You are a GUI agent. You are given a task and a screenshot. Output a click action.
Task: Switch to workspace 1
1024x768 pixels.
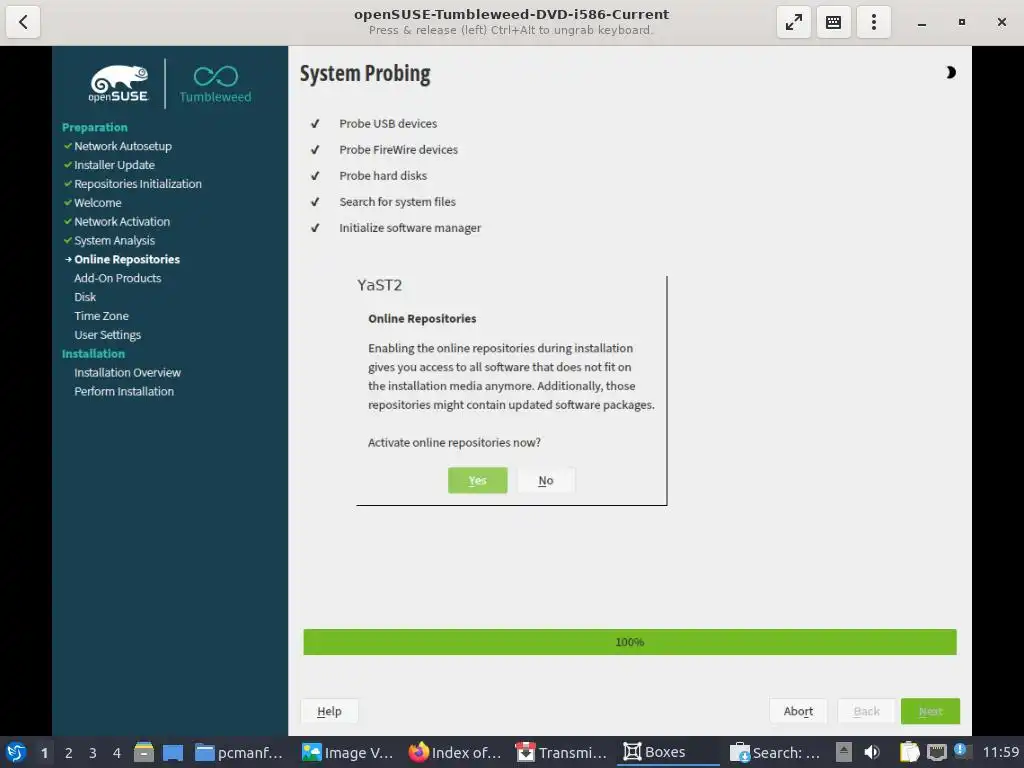coord(44,753)
